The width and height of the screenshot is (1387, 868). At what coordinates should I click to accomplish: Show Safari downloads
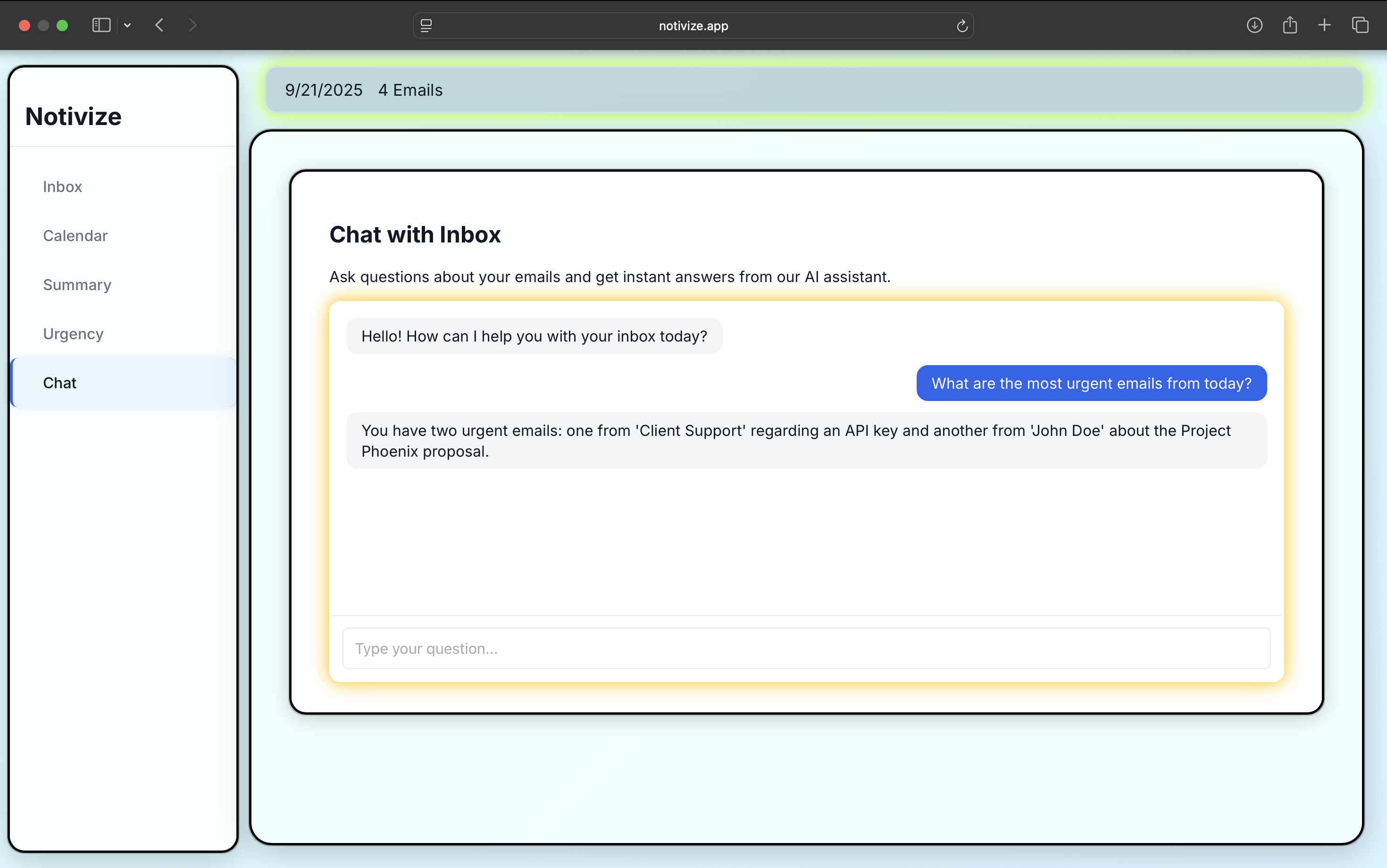point(1254,25)
